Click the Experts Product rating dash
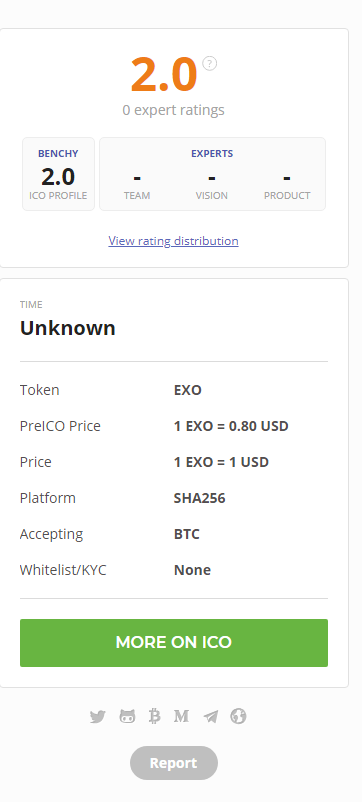 [287, 178]
